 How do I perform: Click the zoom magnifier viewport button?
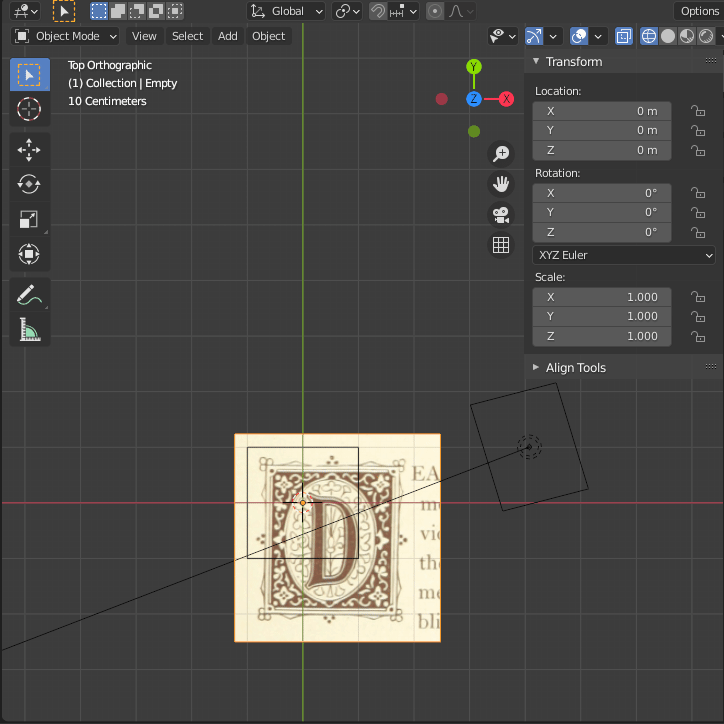501,153
